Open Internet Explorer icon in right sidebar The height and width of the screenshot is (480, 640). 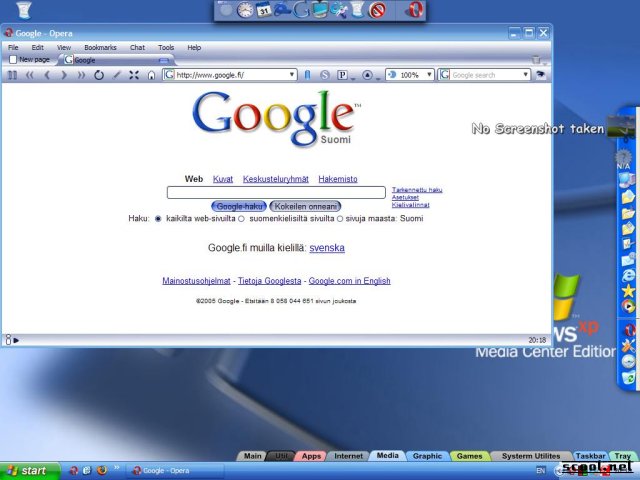click(x=629, y=275)
